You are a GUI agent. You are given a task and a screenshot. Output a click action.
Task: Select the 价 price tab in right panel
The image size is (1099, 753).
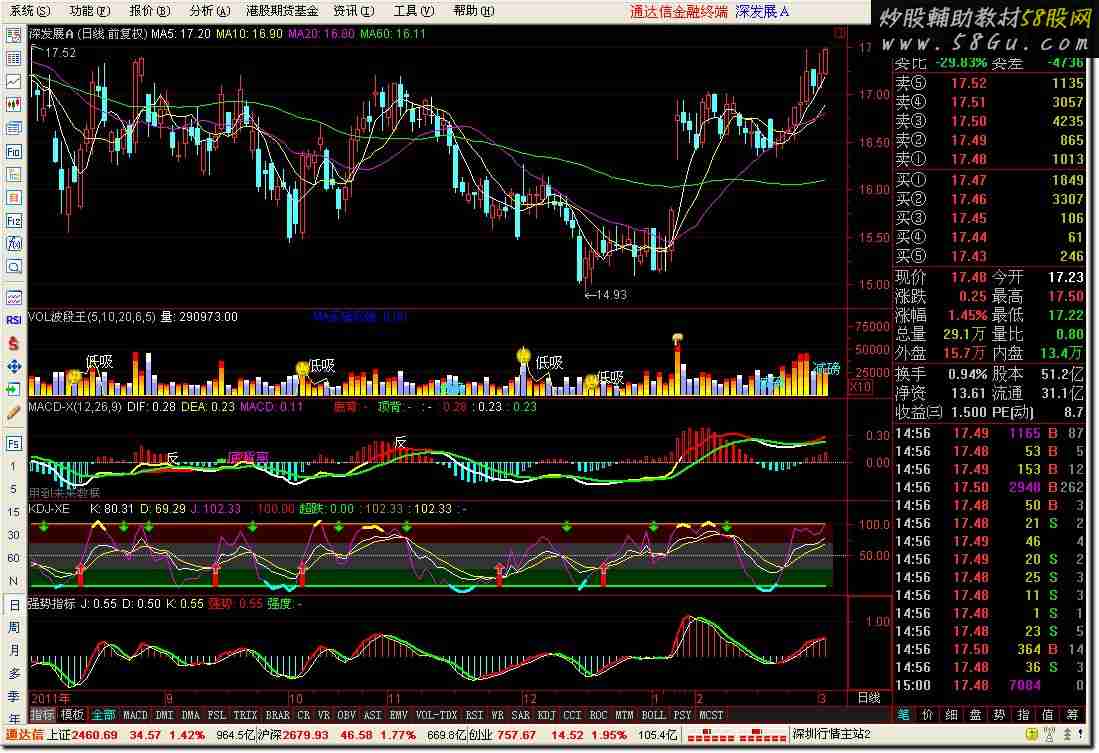(927, 715)
